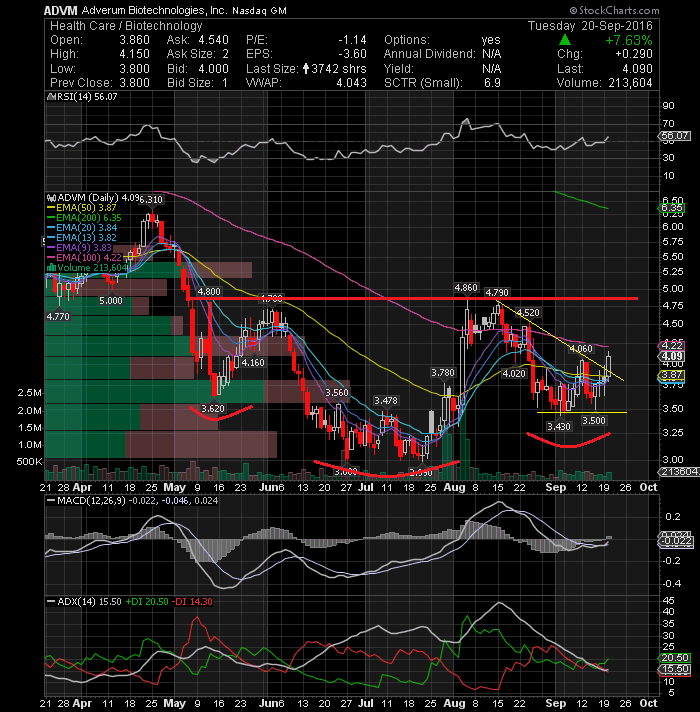
Task: Click the 6.310 peak price label
Action: tap(151, 199)
